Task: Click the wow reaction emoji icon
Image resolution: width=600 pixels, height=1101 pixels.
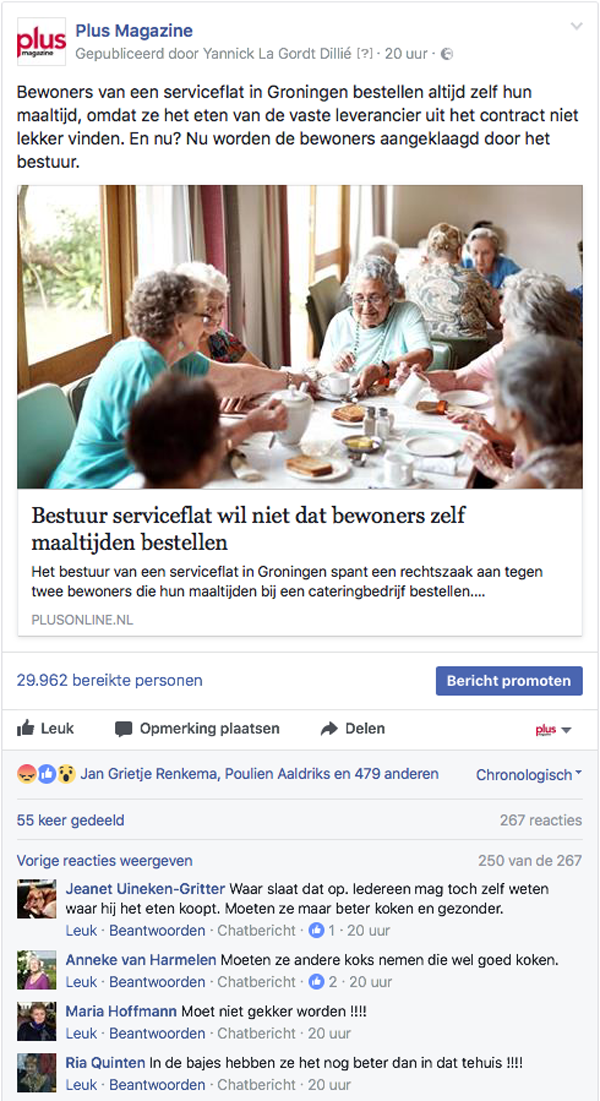Action: click(x=67, y=774)
